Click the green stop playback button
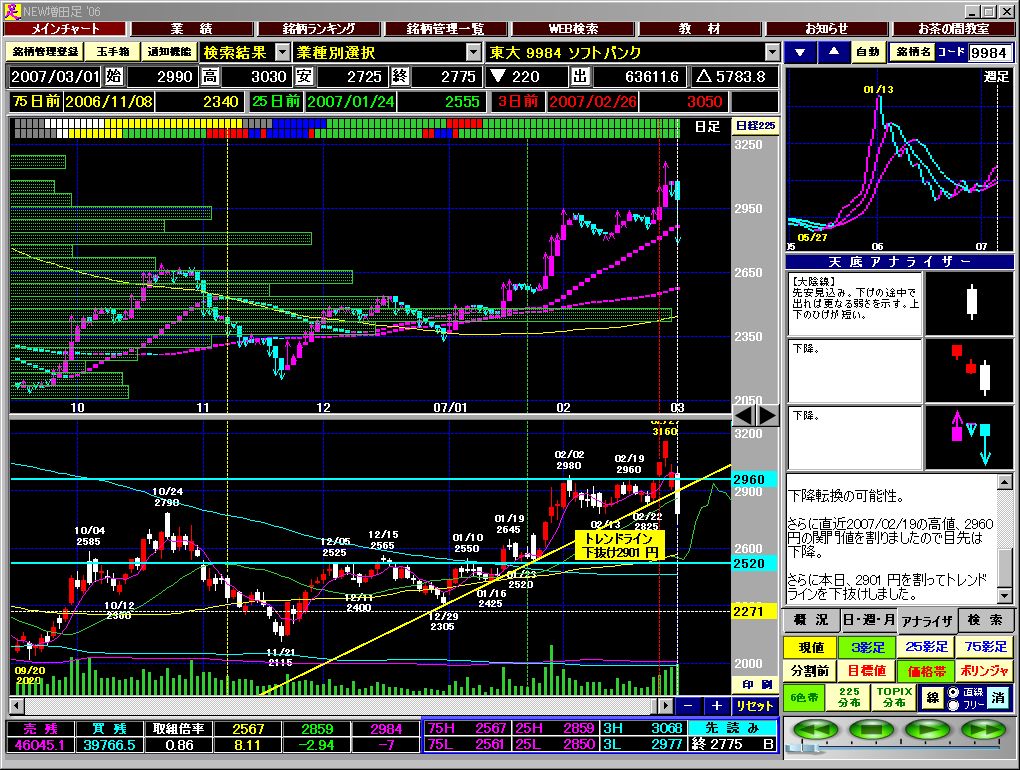The image size is (1020, 770). (872, 730)
